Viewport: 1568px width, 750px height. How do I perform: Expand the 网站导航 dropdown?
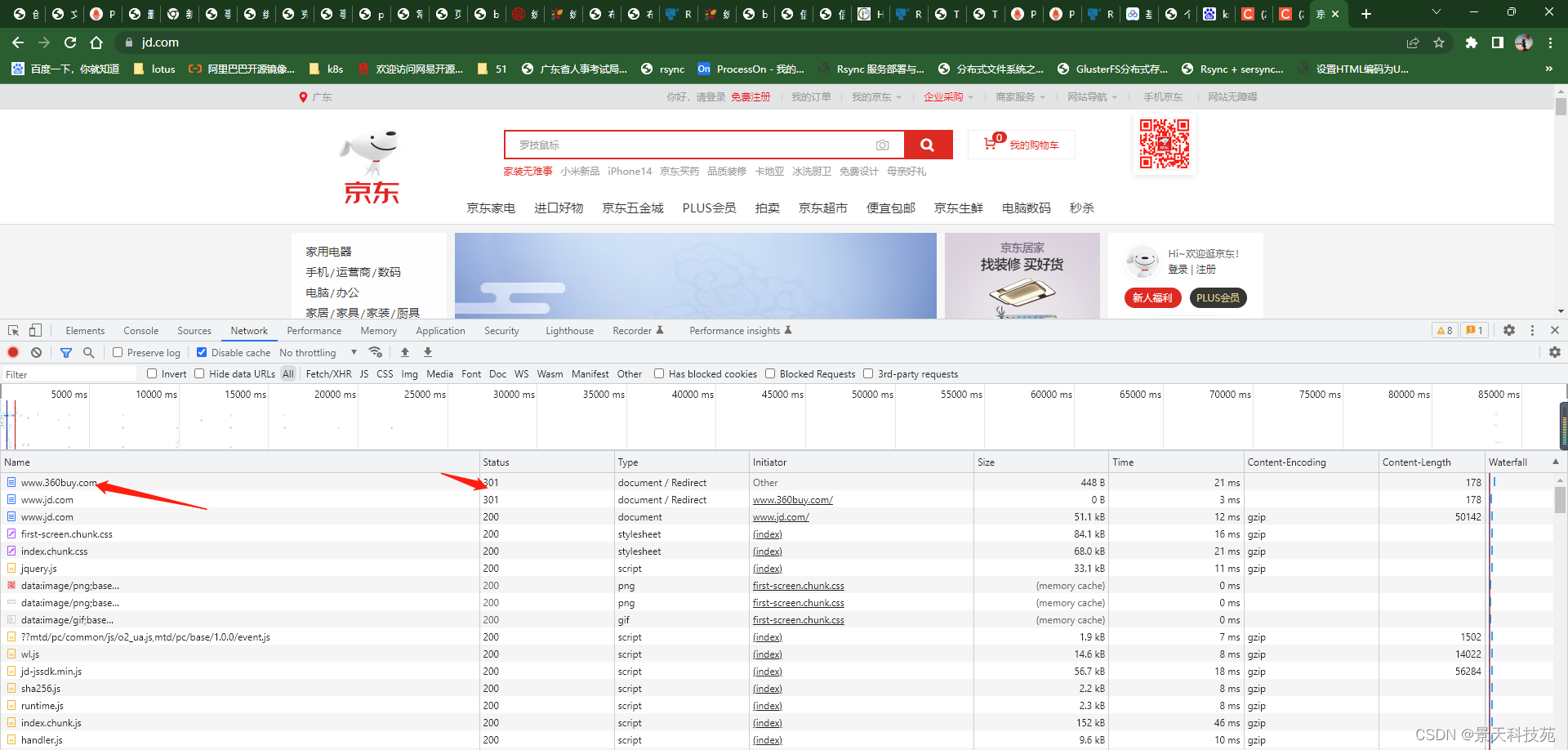pos(1093,96)
